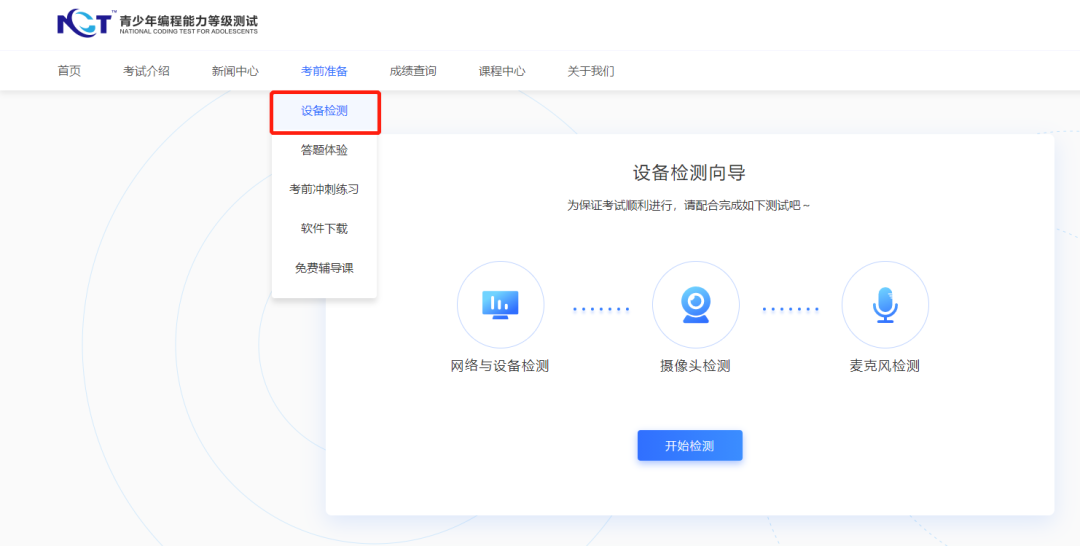Go to 新闻中心 in the navigation bar
Screen dimensions: 1080x546
click(235, 71)
